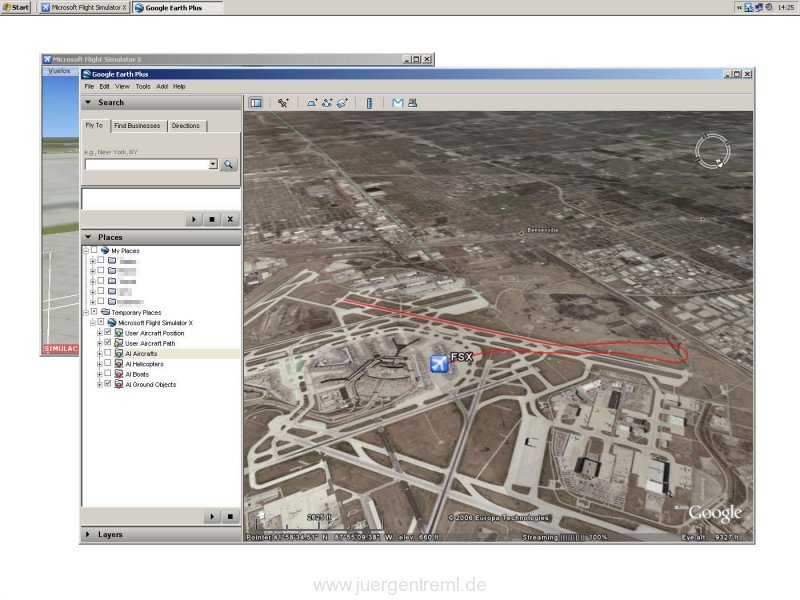Click the compass ring navigation control

click(x=712, y=151)
